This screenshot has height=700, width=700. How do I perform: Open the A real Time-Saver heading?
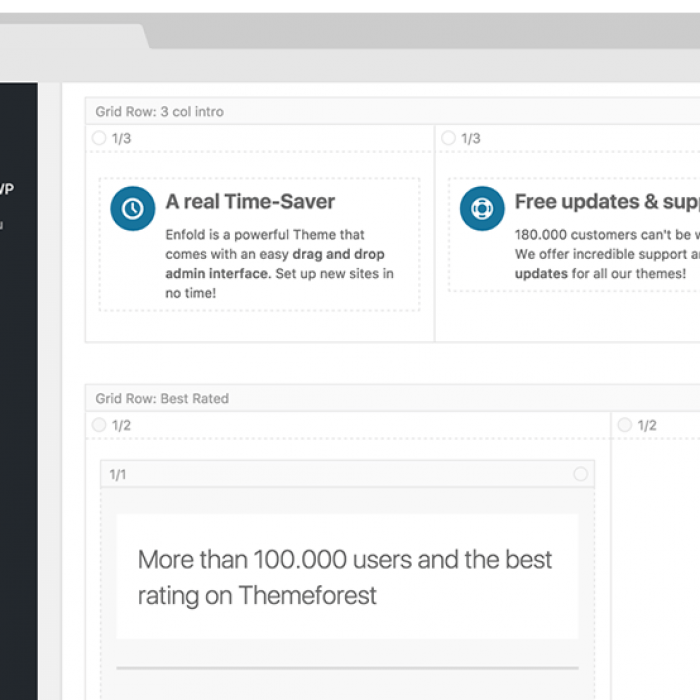click(250, 202)
